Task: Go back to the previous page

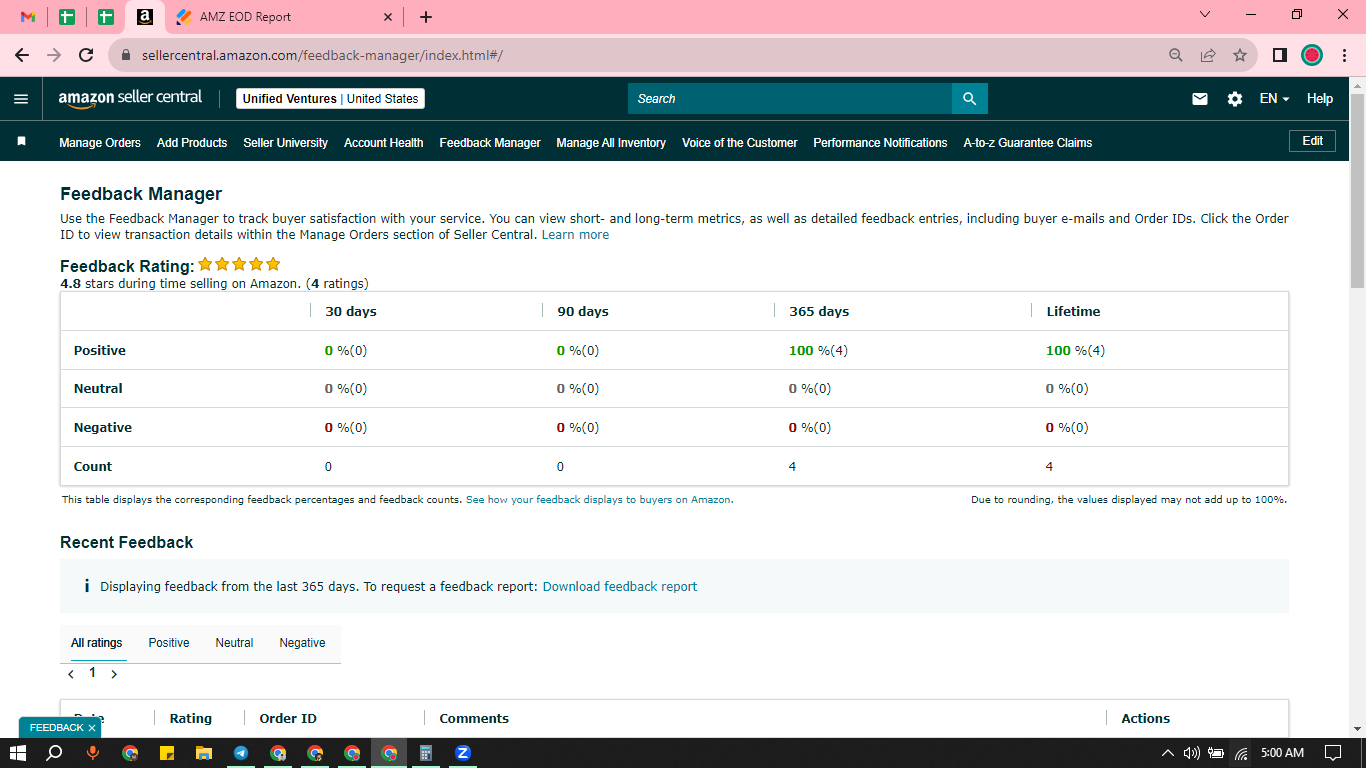Action: tap(22, 55)
